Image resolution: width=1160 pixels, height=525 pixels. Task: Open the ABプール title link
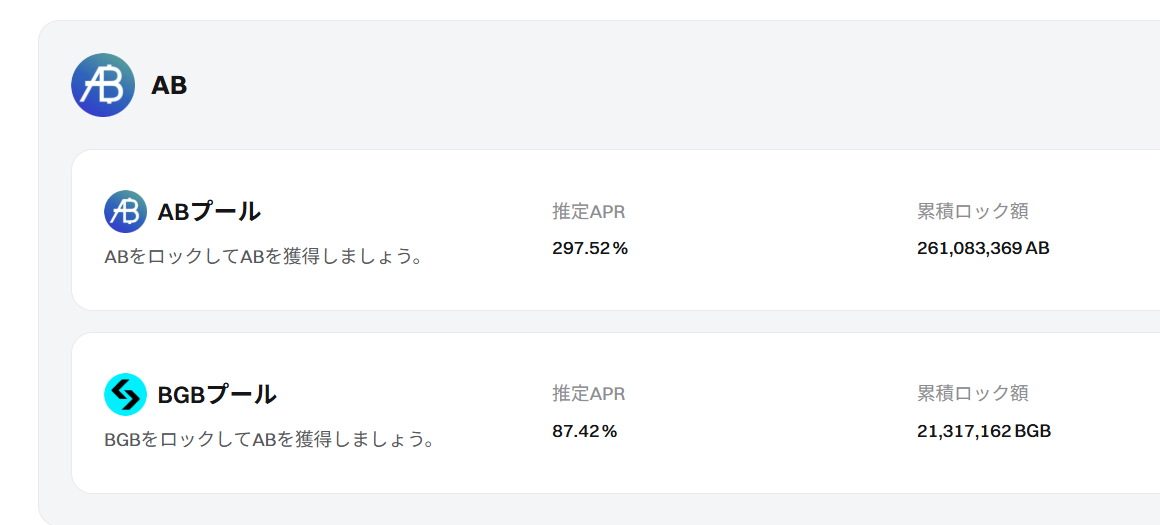tap(209, 211)
